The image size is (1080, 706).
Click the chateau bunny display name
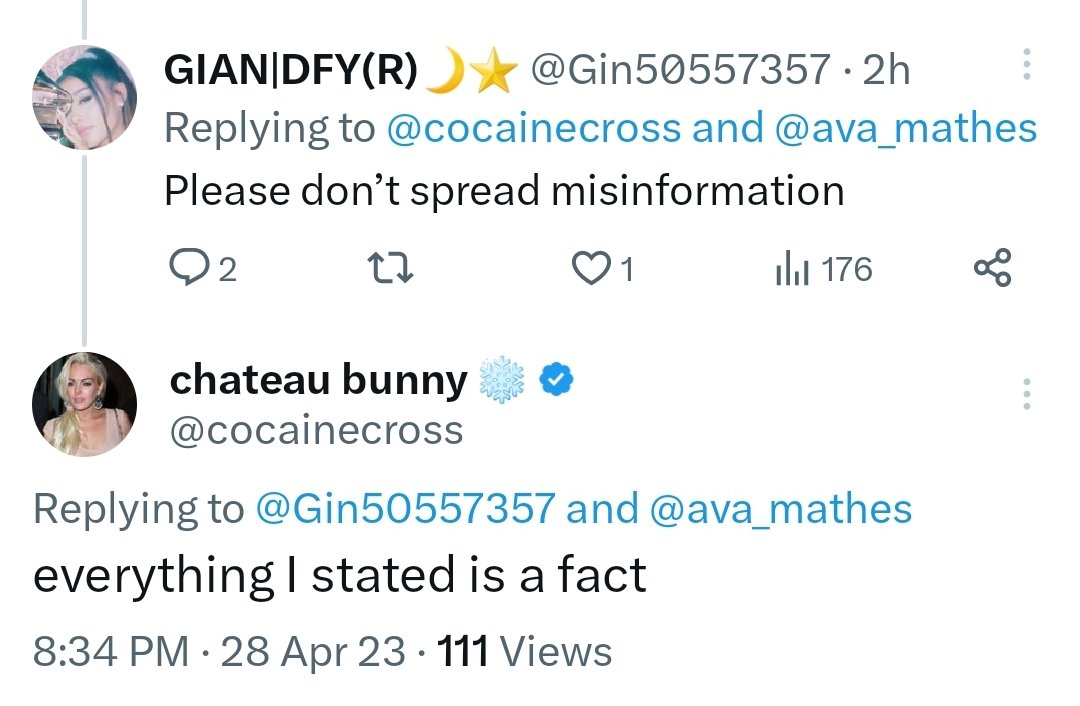(319, 380)
